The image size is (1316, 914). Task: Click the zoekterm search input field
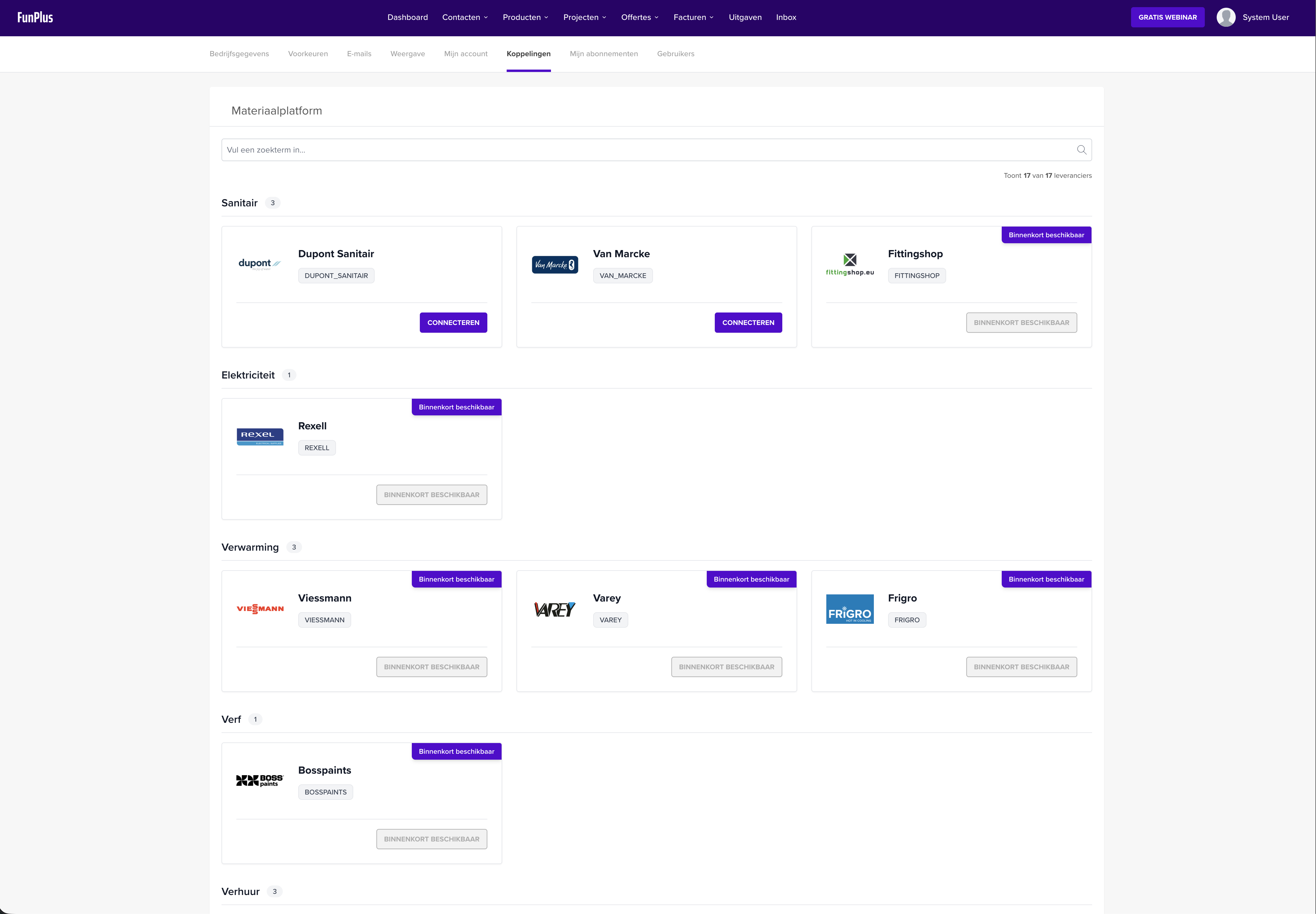coord(573,150)
